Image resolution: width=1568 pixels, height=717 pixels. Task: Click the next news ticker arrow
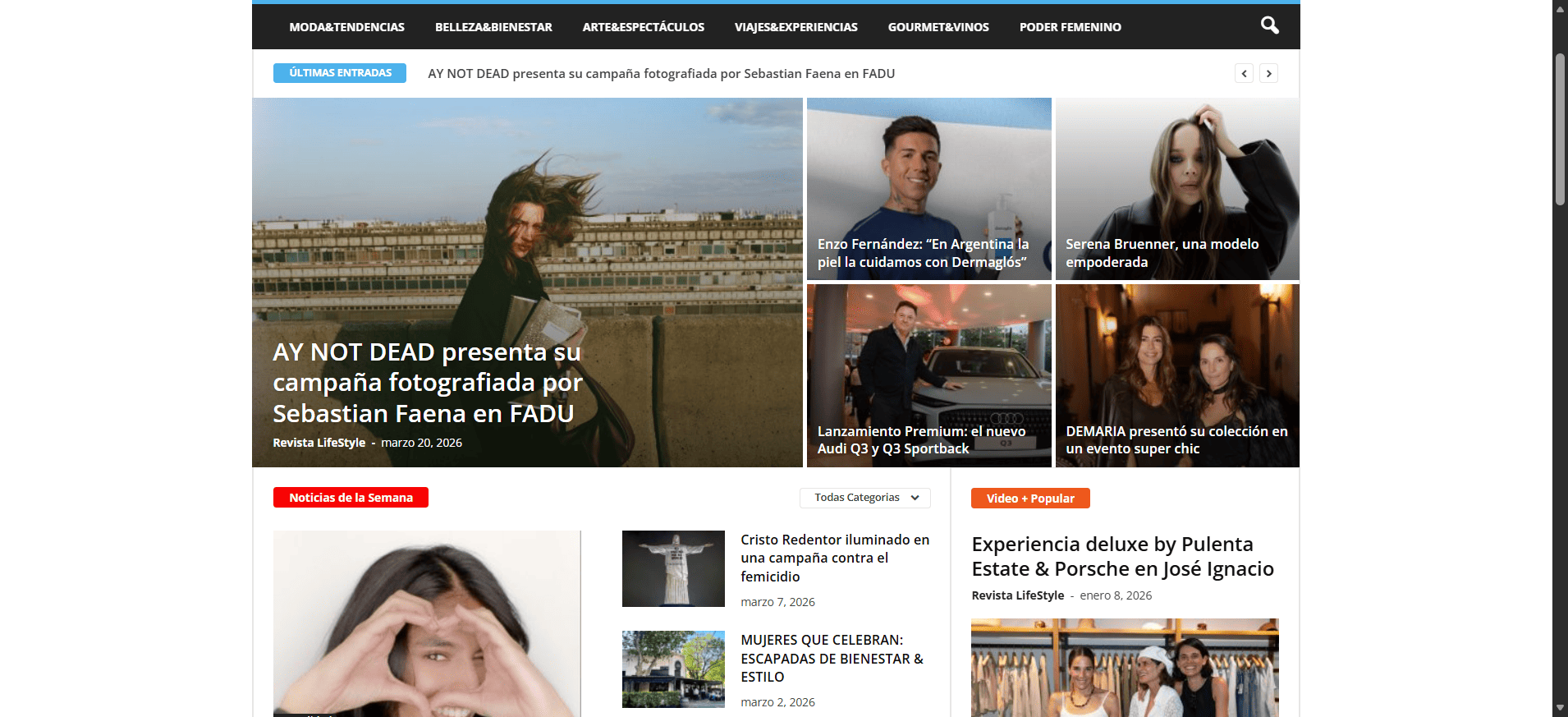[1268, 74]
